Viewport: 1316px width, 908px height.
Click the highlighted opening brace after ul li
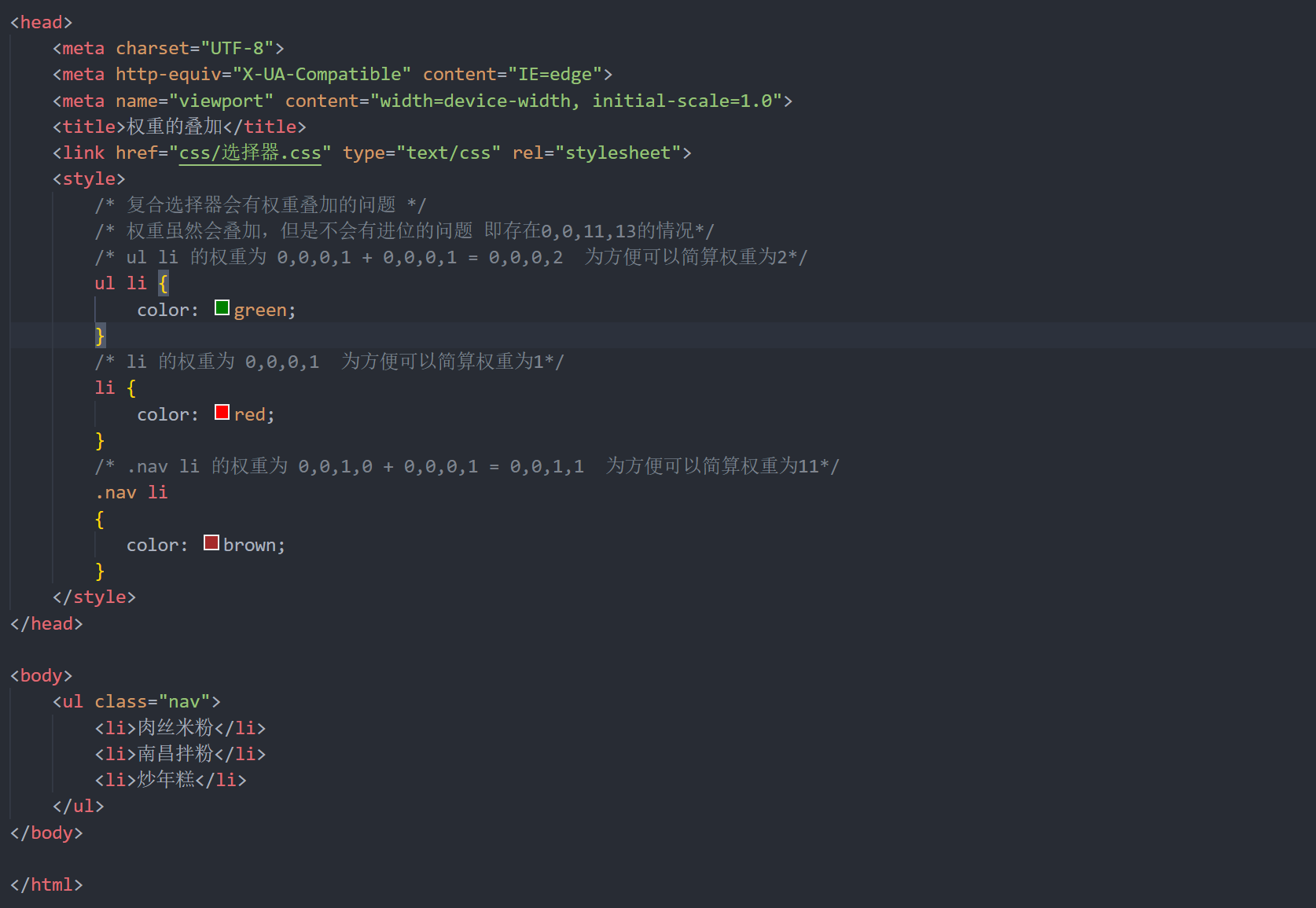163,284
